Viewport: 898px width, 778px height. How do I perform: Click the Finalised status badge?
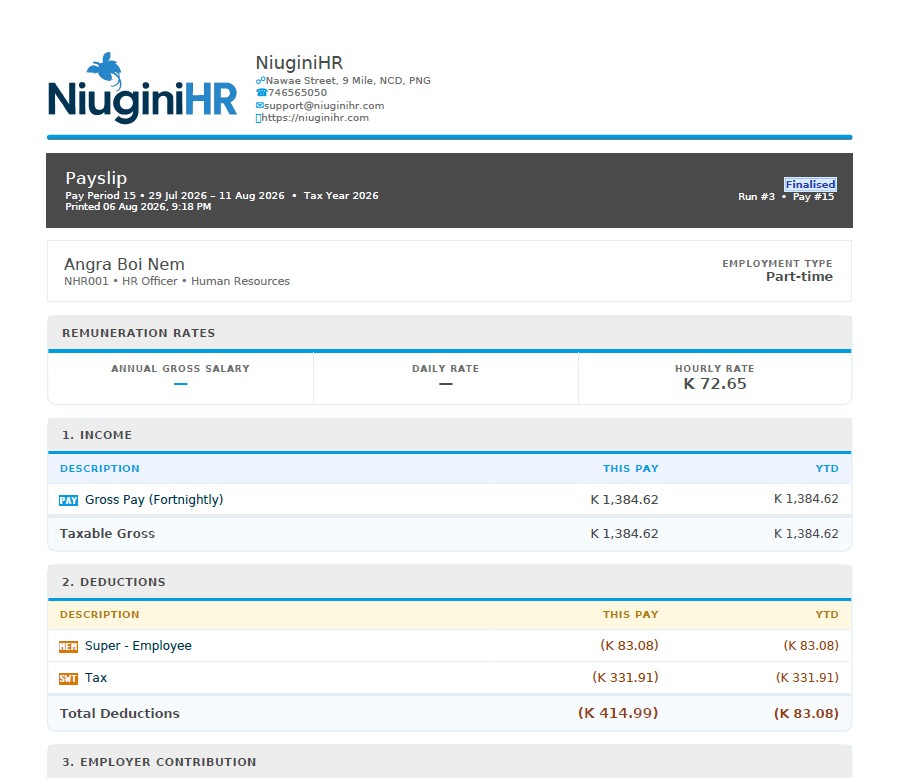pyautogui.click(x=810, y=184)
